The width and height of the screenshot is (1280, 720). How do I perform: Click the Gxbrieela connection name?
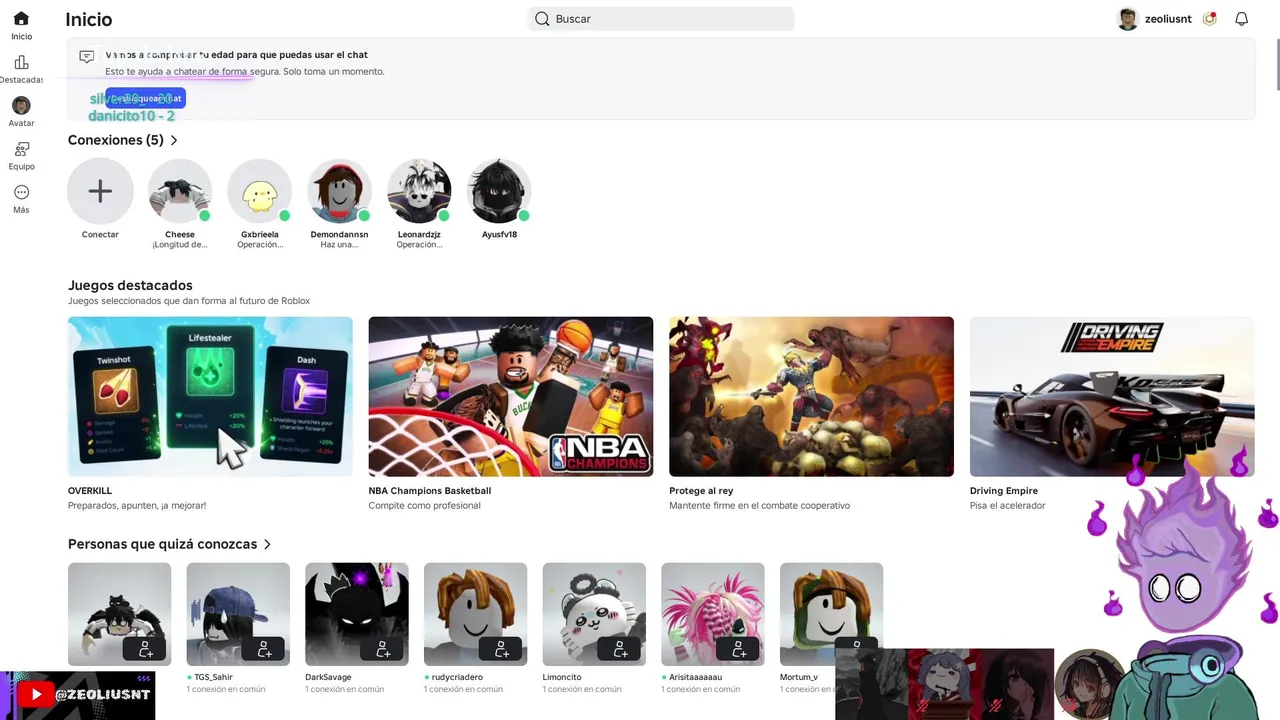click(x=260, y=235)
